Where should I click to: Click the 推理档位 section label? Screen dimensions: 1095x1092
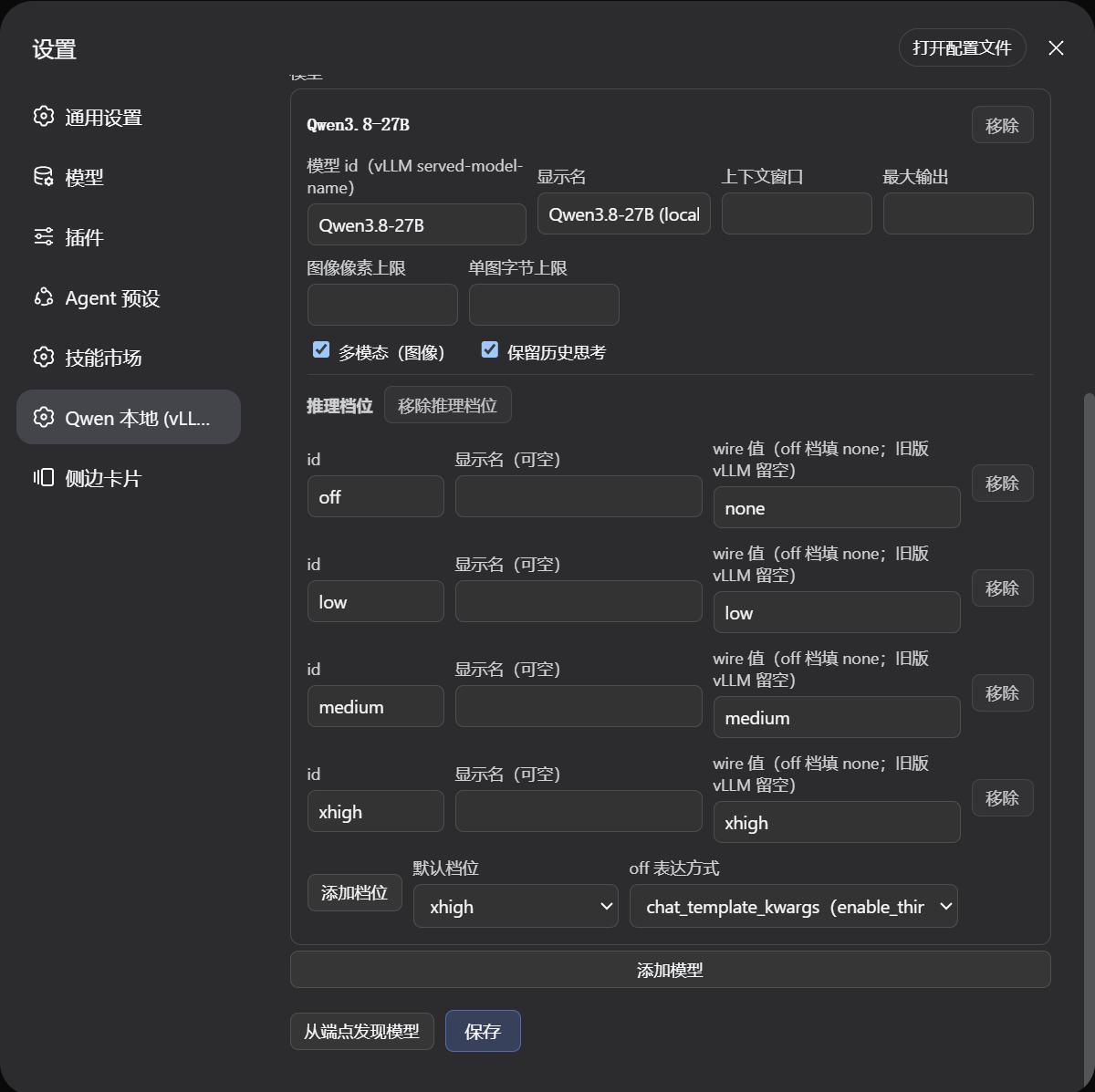(x=339, y=406)
